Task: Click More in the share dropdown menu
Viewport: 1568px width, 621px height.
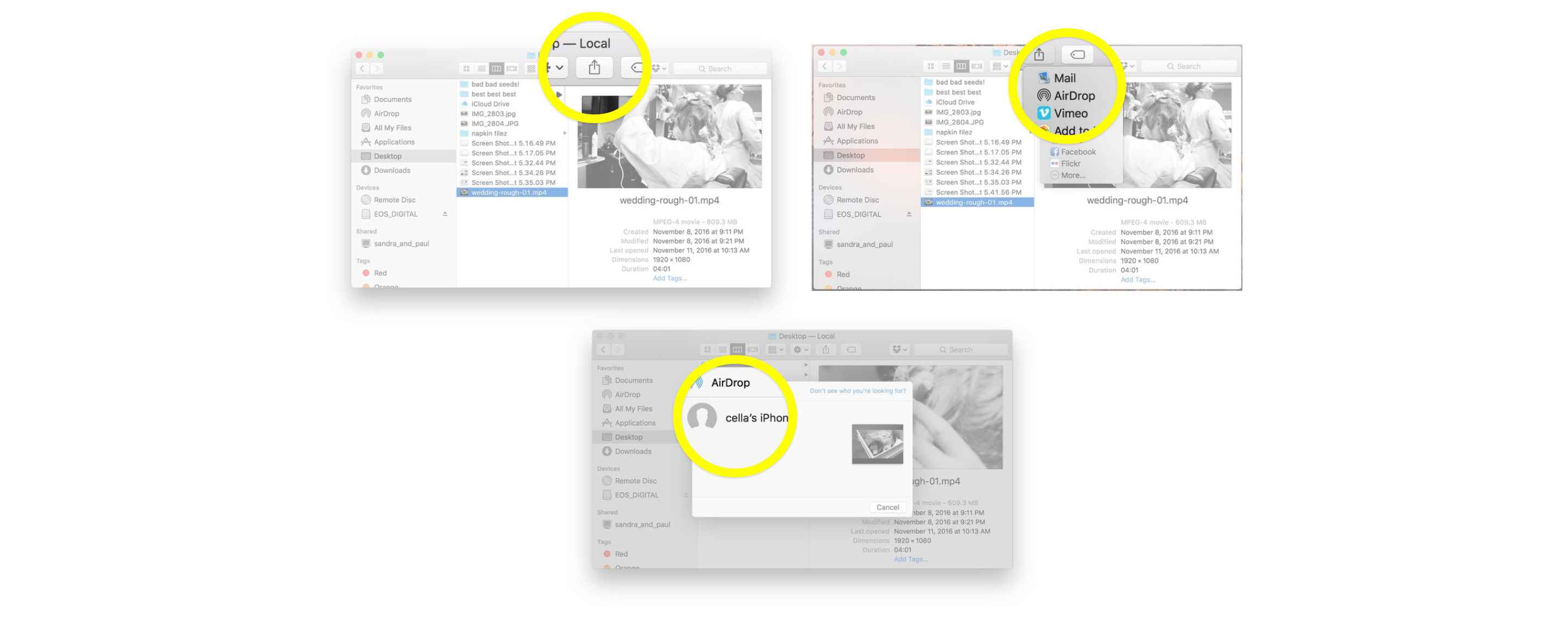Action: (x=1074, y=177)
